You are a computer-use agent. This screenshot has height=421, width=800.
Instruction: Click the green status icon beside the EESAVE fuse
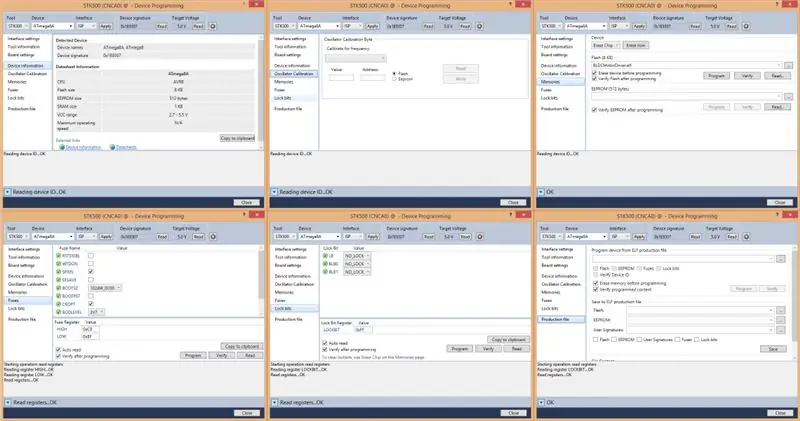pos(59,280)
